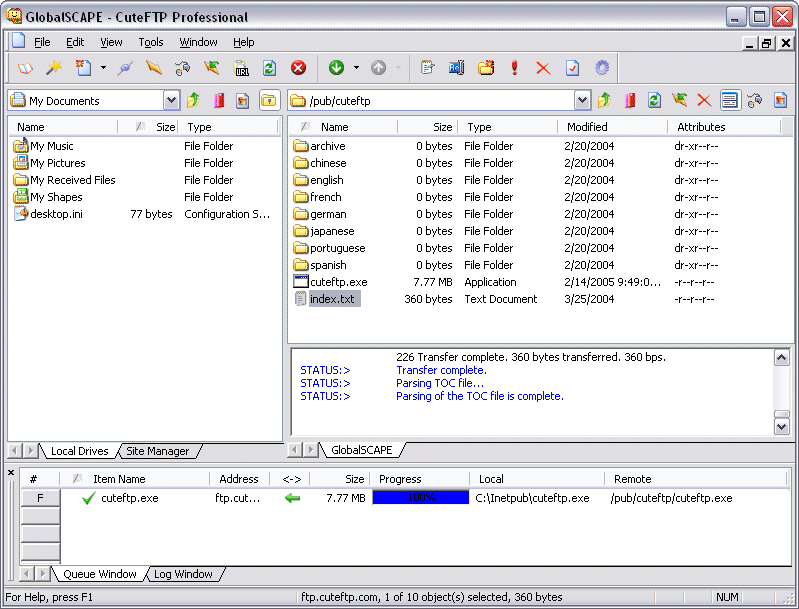Open the Tools menu
This screenshot has height=609, width=799.
tap(151, 42)
